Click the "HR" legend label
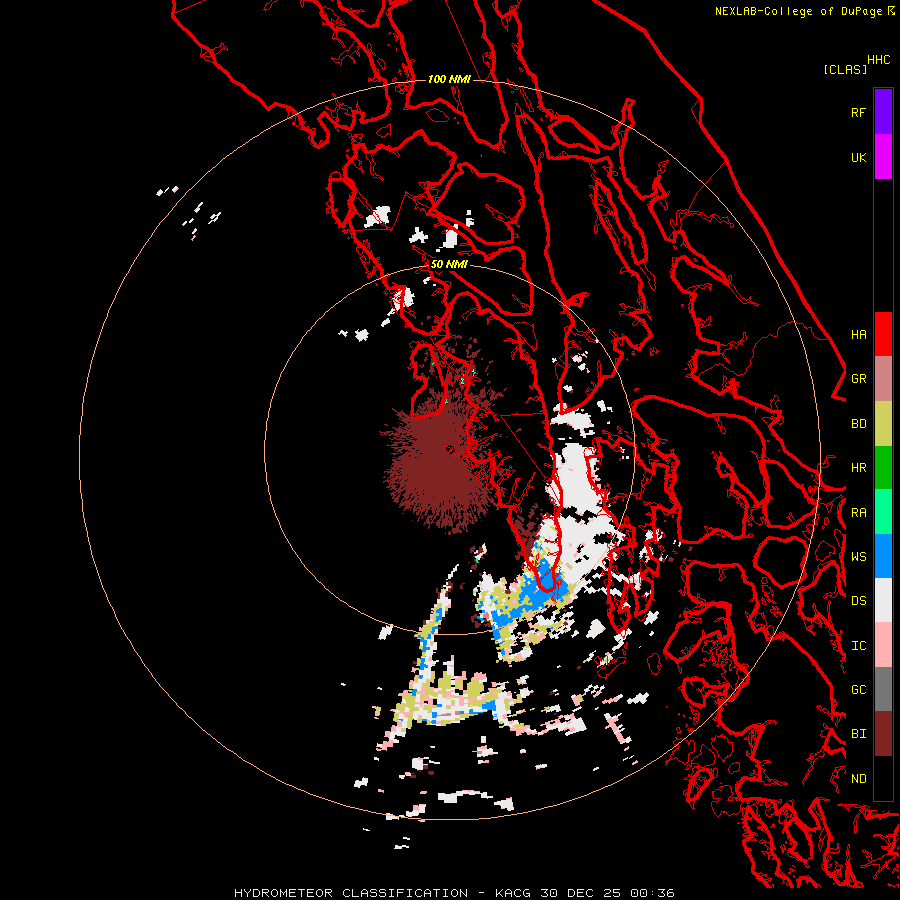 pyautogui.click(x=858, y=468)
